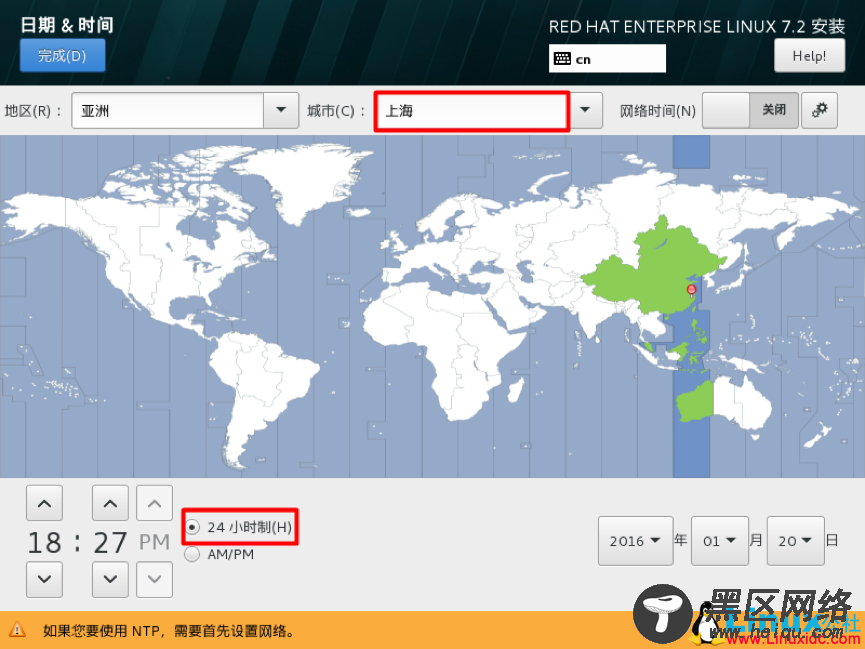Increase the hour with up arrow
This screenshot has height=649, width=865.
point(44,503)
